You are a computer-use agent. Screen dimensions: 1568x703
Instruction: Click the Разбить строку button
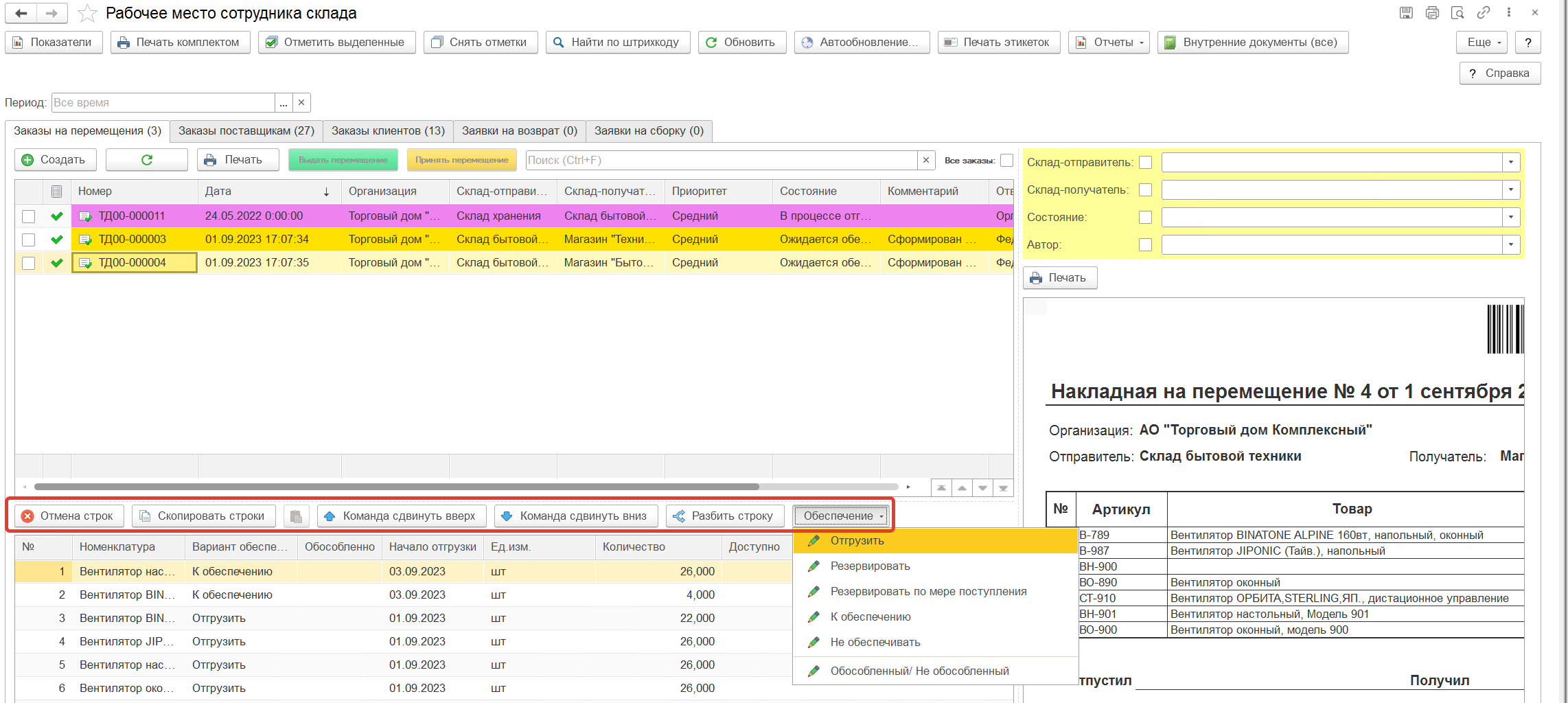725,516
